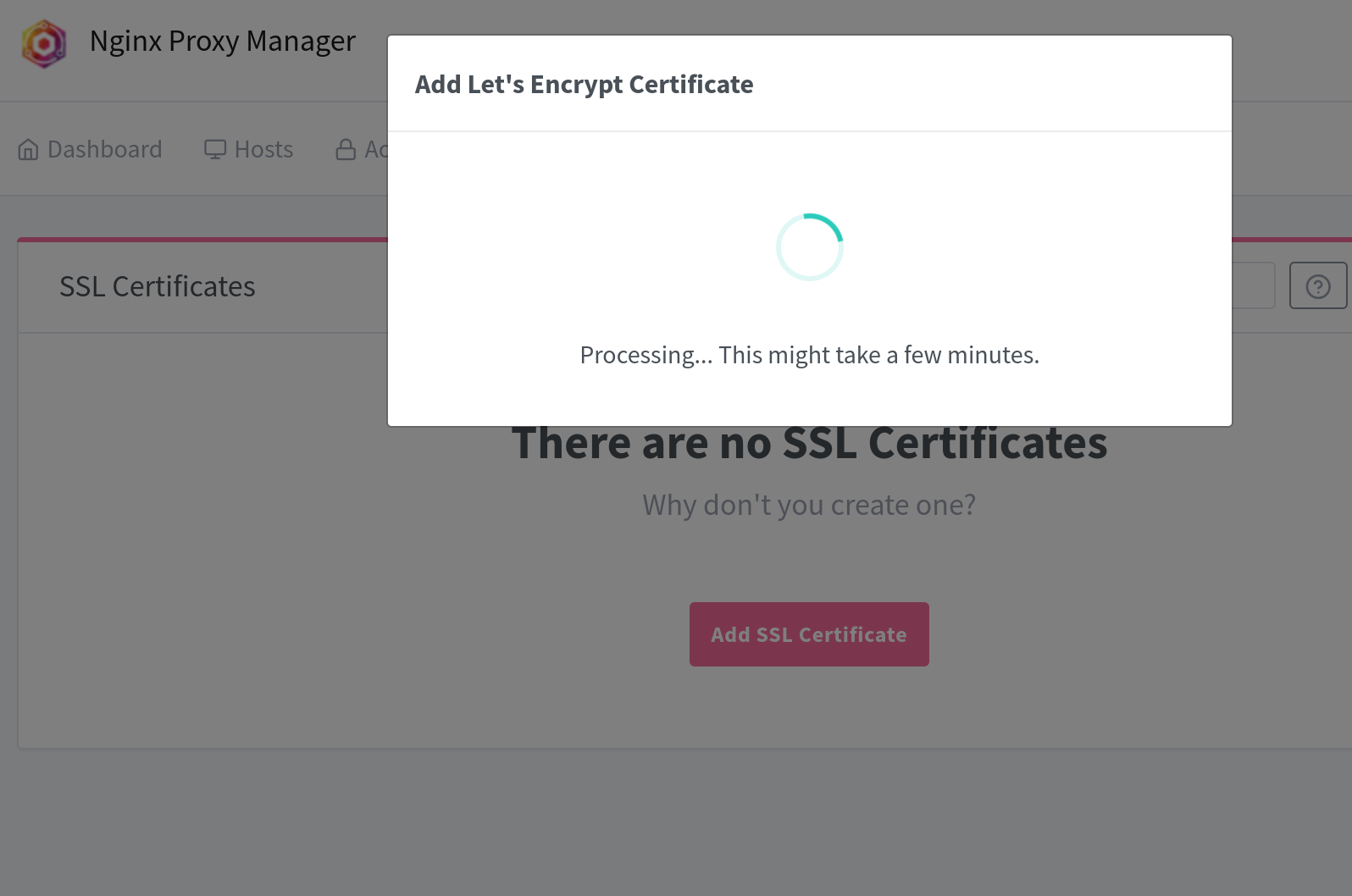Open help via the question mark icon
This screenshot has height=896, width=1352.
(x=1317, y=286)
